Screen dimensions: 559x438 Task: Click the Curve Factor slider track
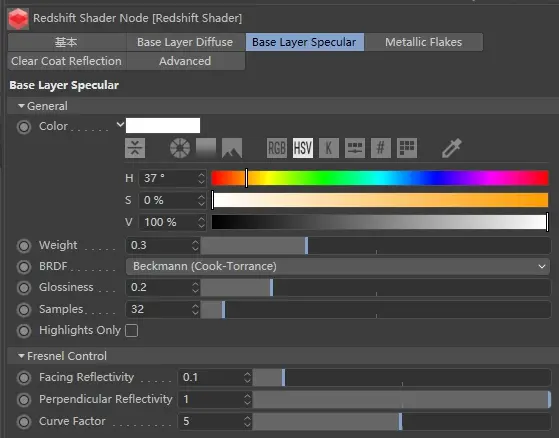coord(402,422)
